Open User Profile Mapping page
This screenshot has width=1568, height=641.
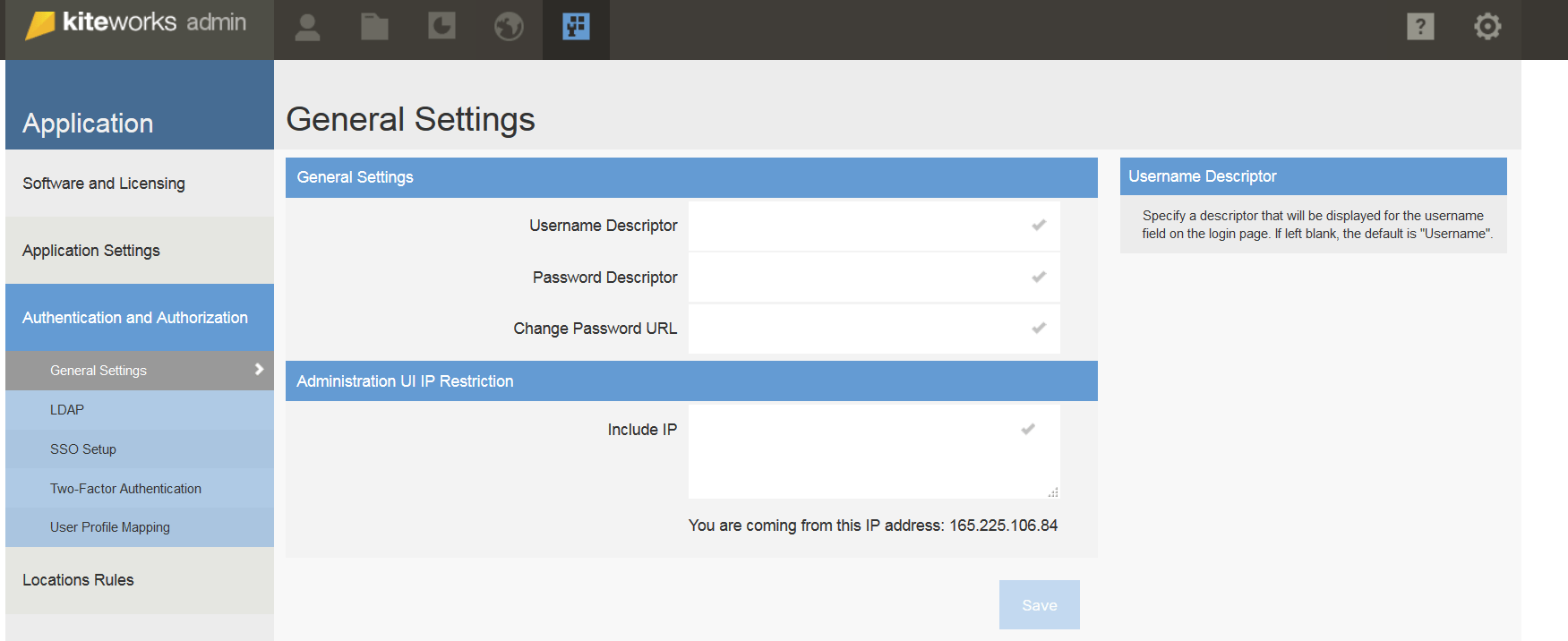coord(140,527)
